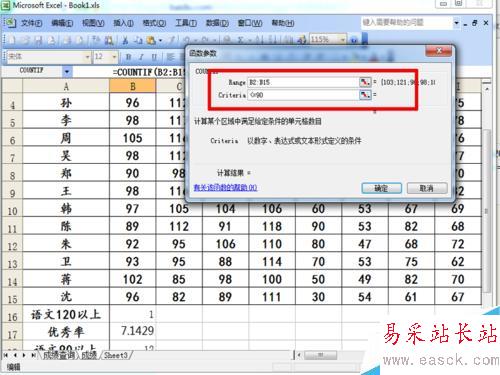Click last-sheet tab scroll arrow
The width and height of the screenshot is (500, 375).
(34, 355)
